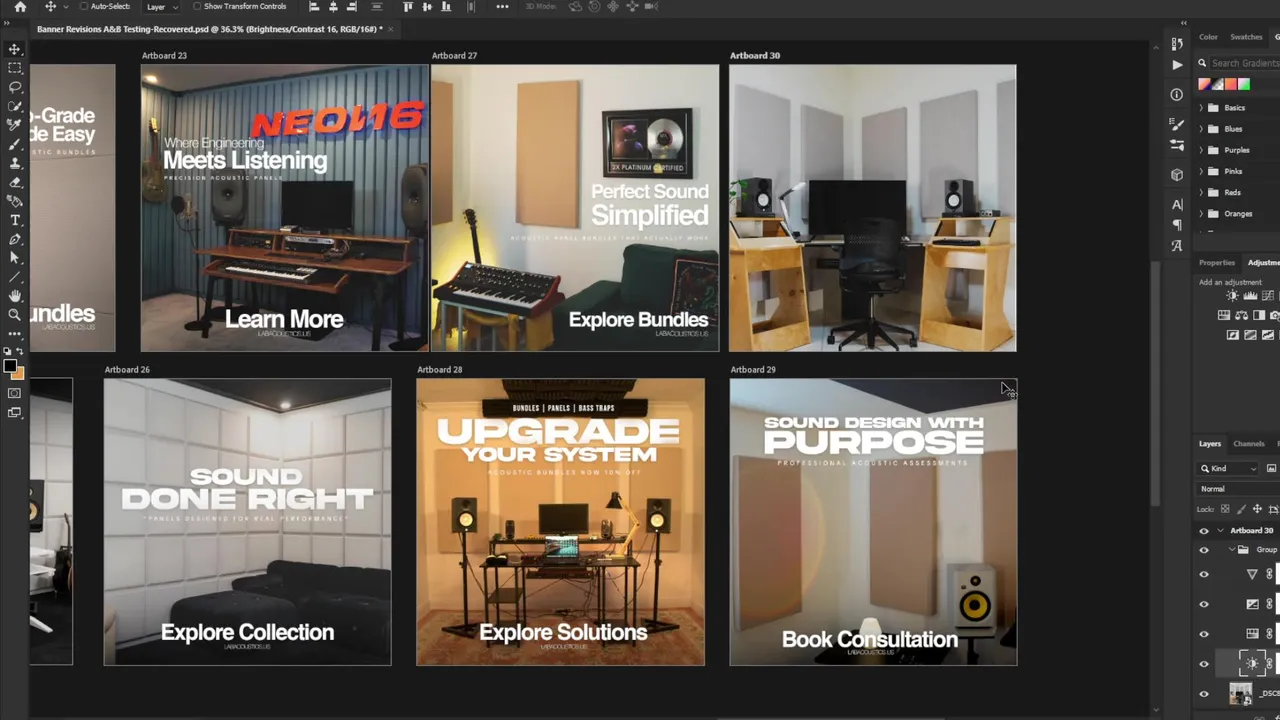This screenshot has height=720, width=1280.
Task: Select the Layers tab
Action: [1210, 444]
